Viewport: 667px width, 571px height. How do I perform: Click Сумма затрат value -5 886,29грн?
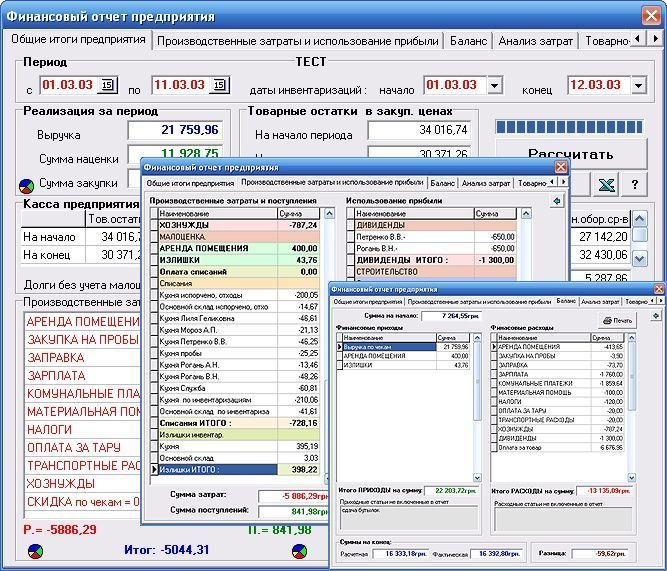tap(294, 496)
